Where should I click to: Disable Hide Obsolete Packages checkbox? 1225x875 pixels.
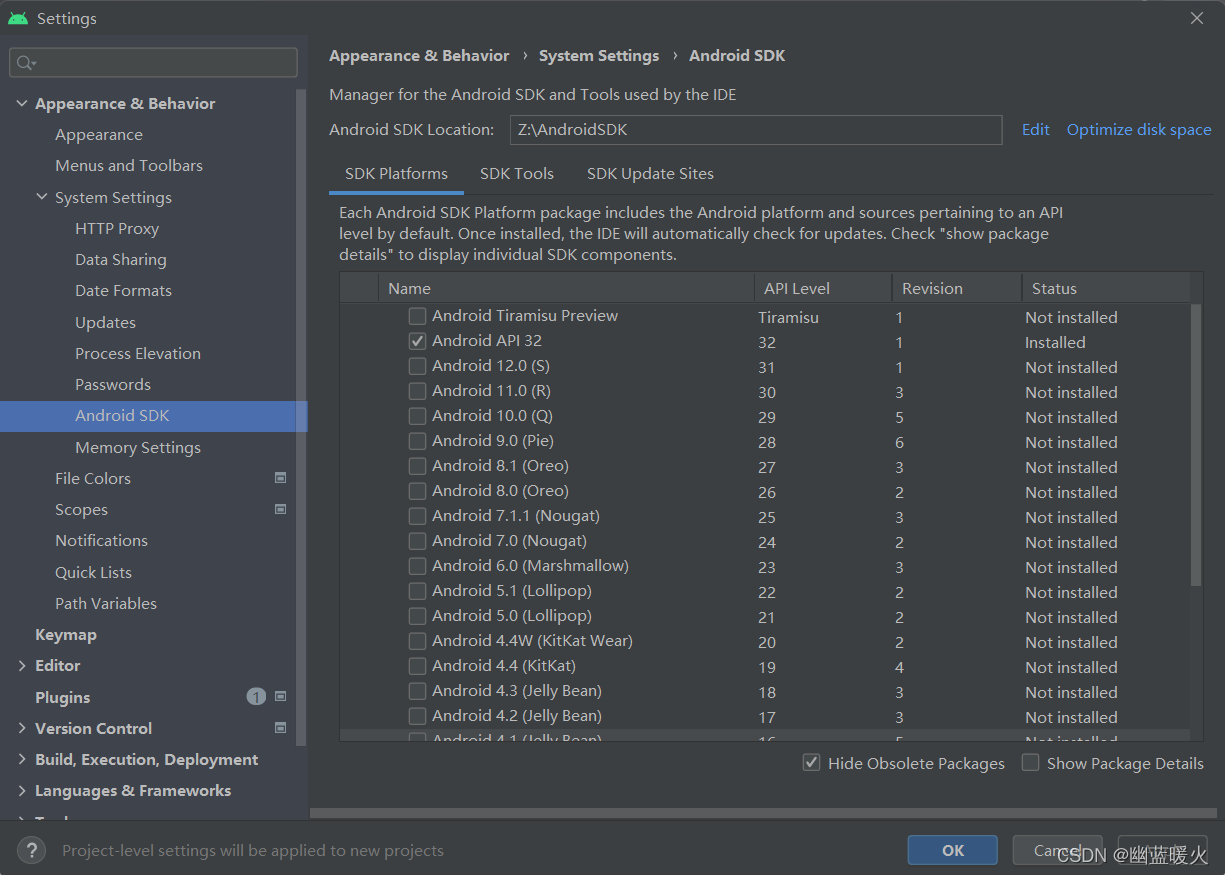812,763
